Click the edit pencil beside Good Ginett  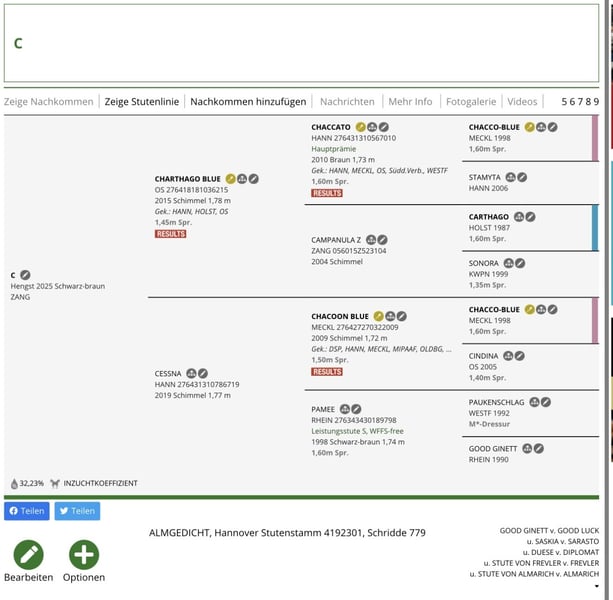click(x=539, y=449)
